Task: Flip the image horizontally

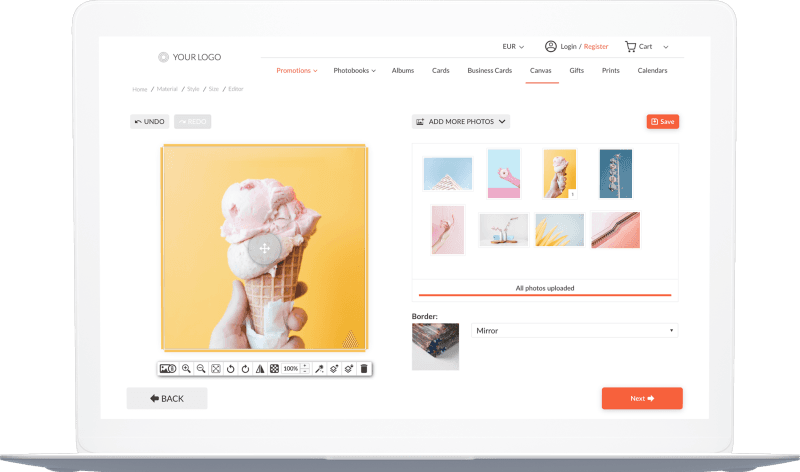Action: [x=260, y=369]
